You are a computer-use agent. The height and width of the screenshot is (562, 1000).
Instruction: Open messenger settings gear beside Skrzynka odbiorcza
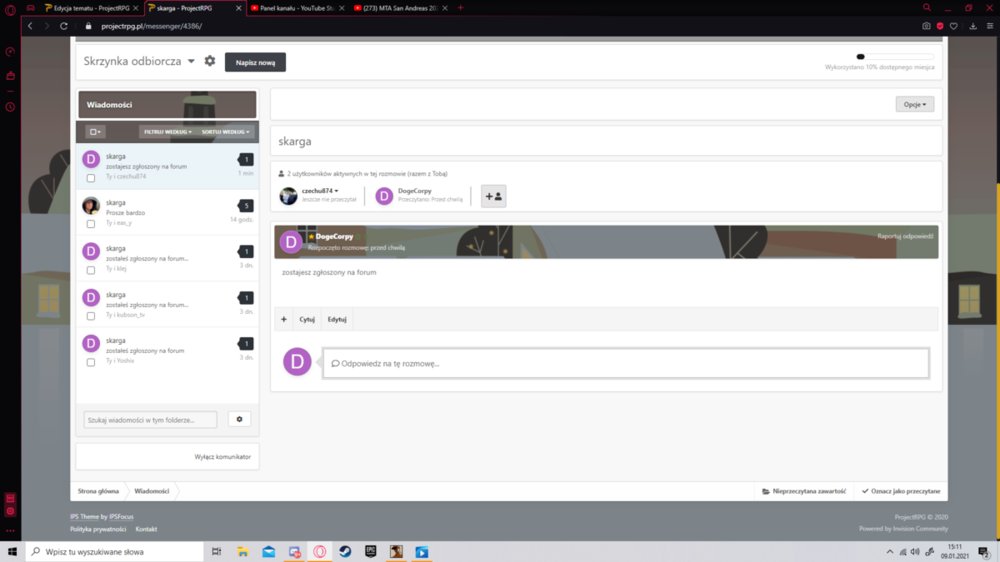(x=210, y=61)
